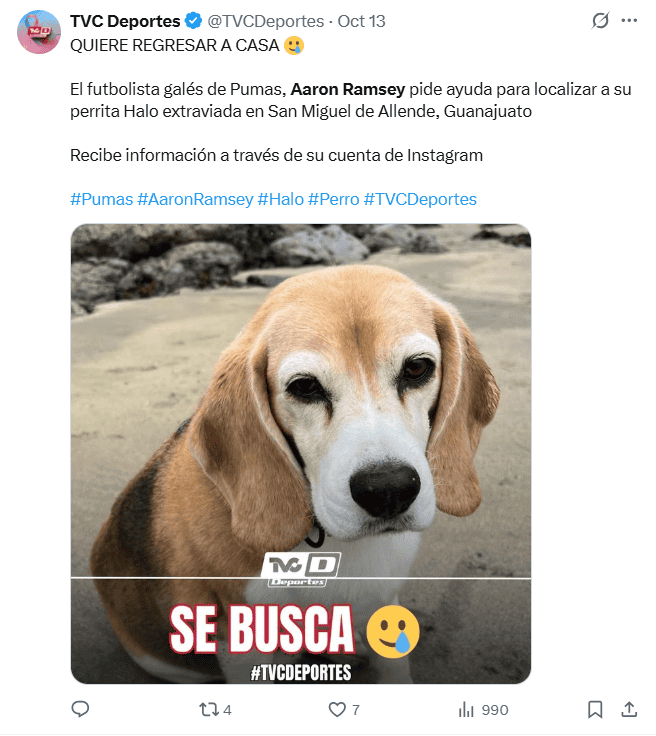Open the three-dot more options menu

click(x=629, y=21)
